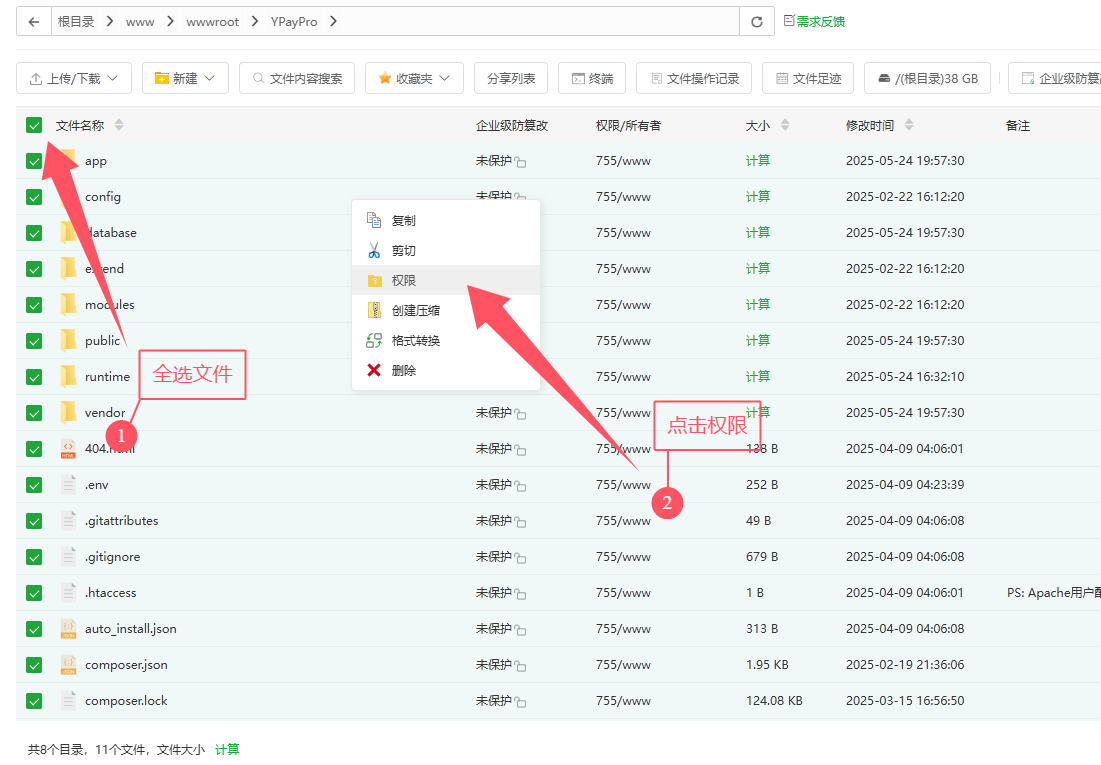Click the chevron after www in breadcrumb
1101x765 pixels.
170,22
